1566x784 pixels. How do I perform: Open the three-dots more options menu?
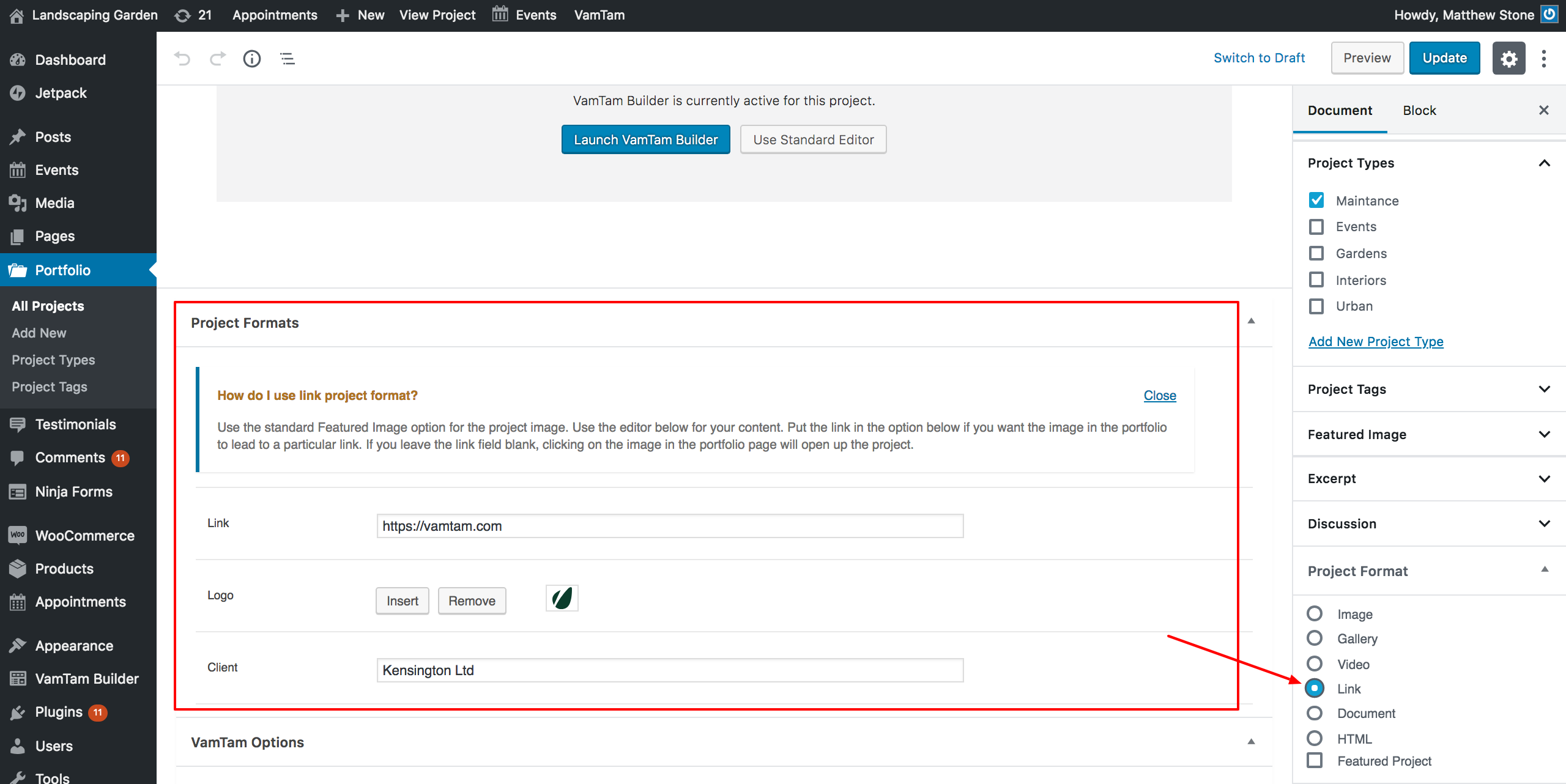1544,59
